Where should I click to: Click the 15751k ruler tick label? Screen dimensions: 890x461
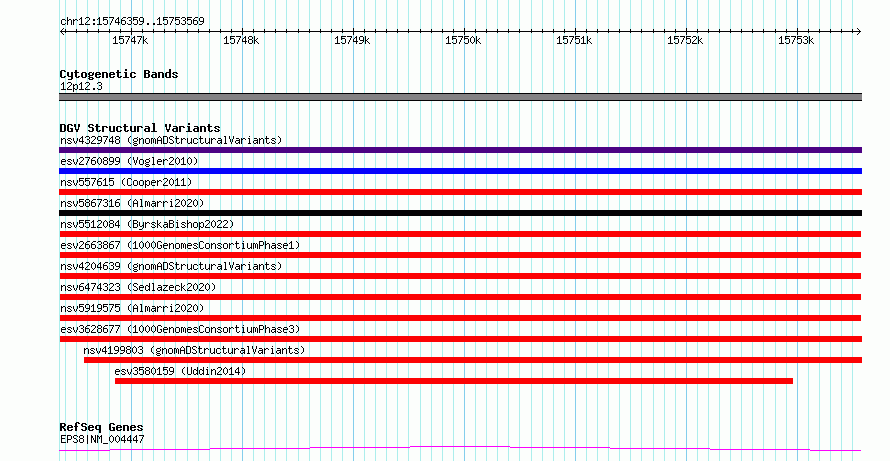click(x=574, y=40)
